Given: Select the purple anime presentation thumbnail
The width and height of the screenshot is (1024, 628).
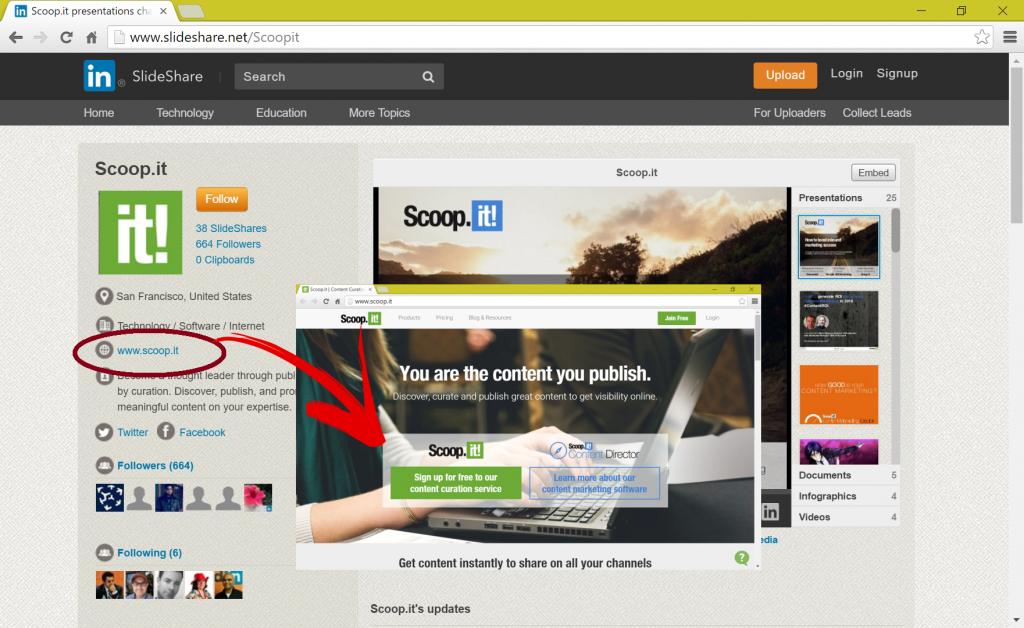Looking at the screenshot, I should (x=839, y=451).
